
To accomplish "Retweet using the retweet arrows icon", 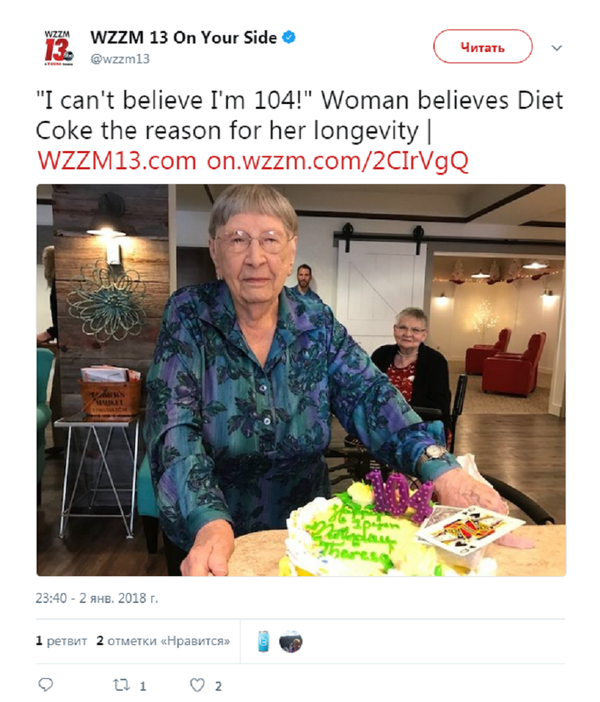I will click(x=119, y=685).
